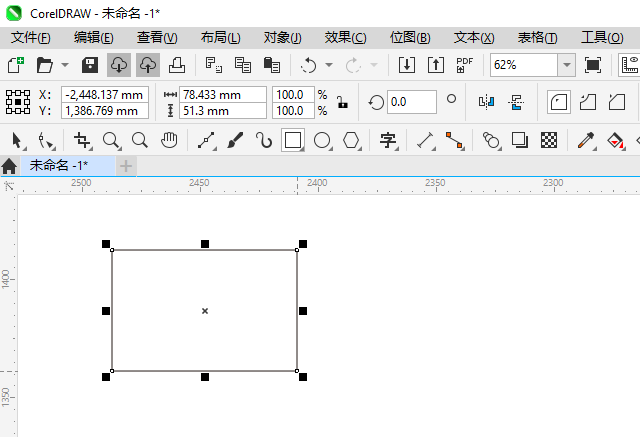Select the Interactive Fill bucket tool
This screenshot has width=640, height=437.
[x=616, y=140]
